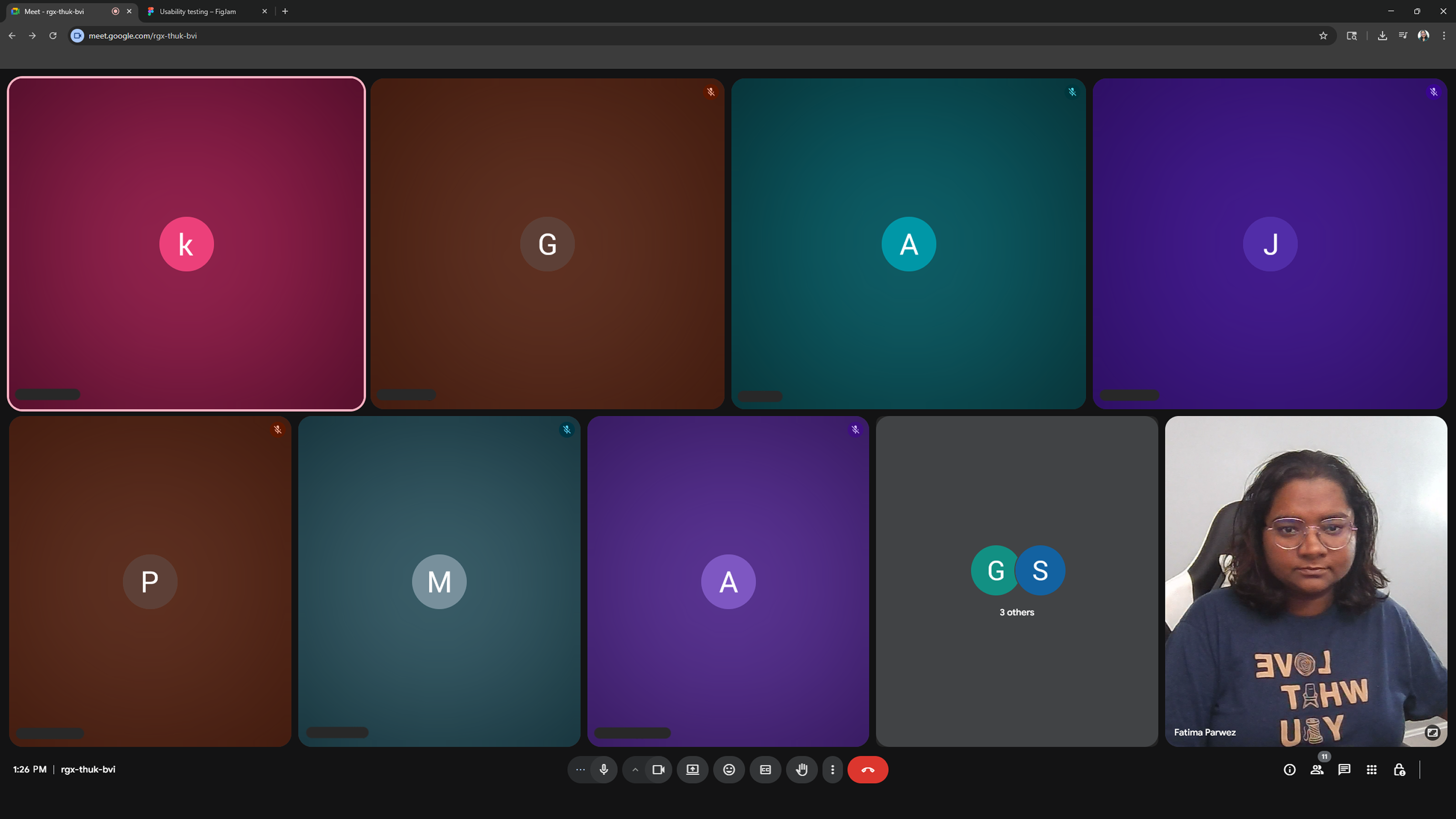Image resolution: width=1456 pixels, height=819 pixels.
Task: Select the Meet rgx-thuk-bvi tab
Action: point(54,11)
